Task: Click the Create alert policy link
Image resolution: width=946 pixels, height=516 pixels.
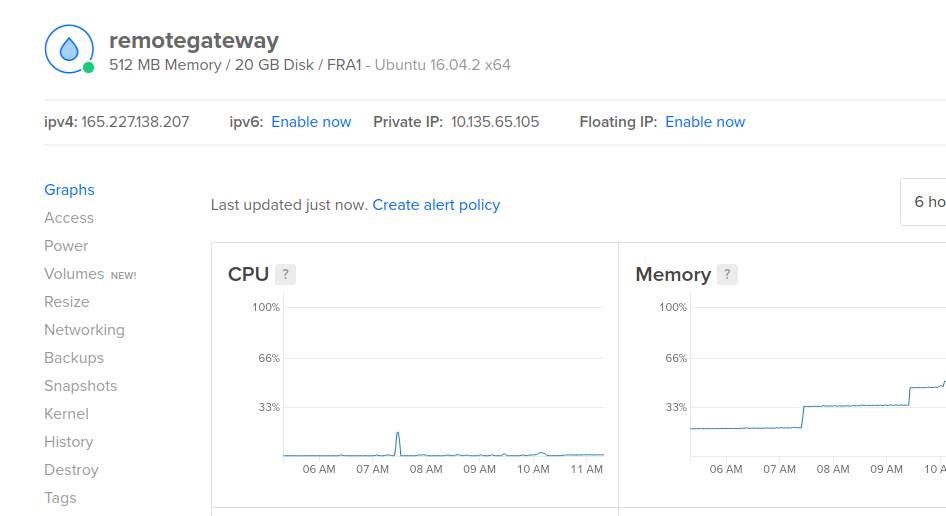Action: pyautogui.click(x=436, y=205)
